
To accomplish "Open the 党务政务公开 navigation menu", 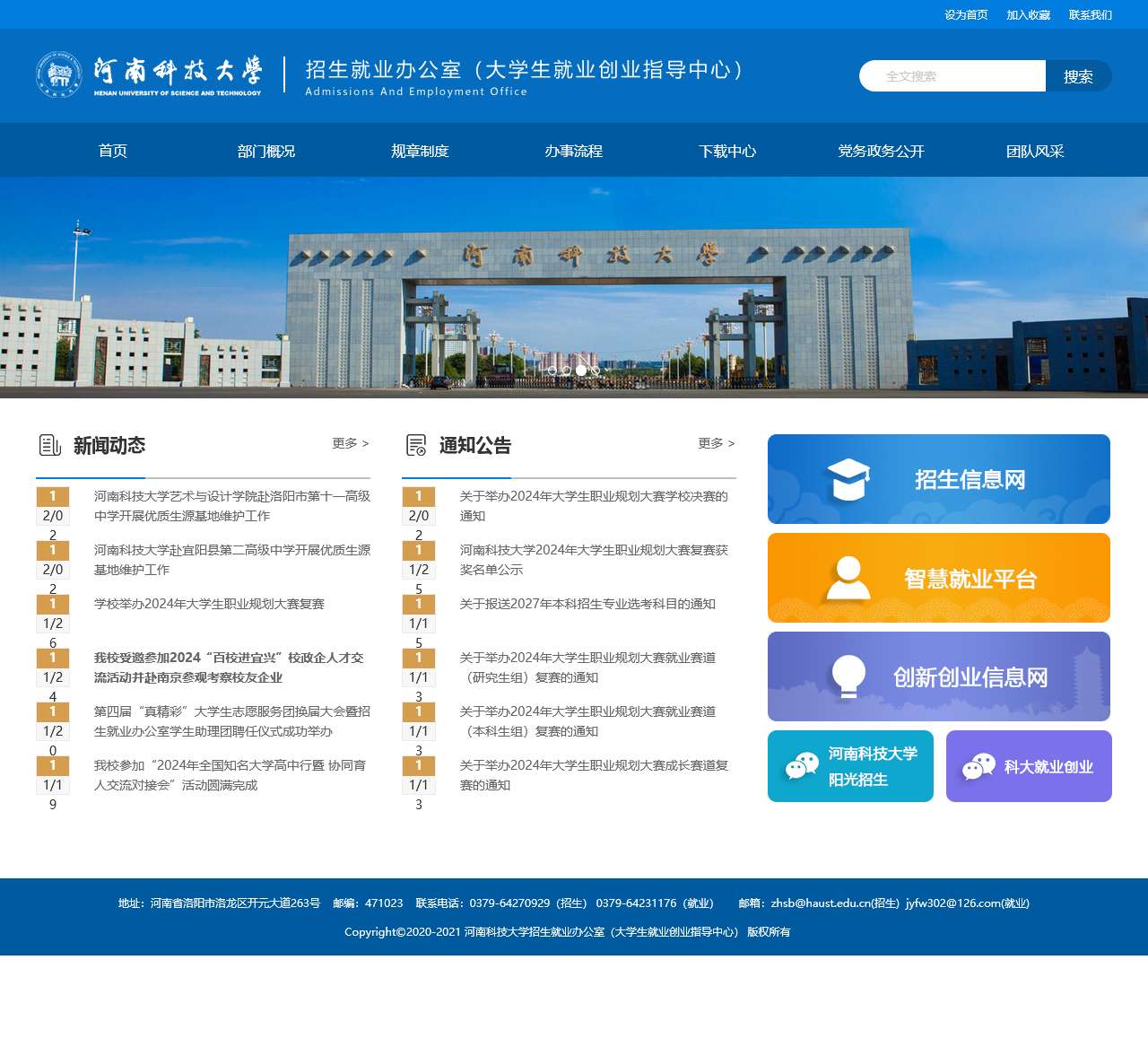I will 881,151.
